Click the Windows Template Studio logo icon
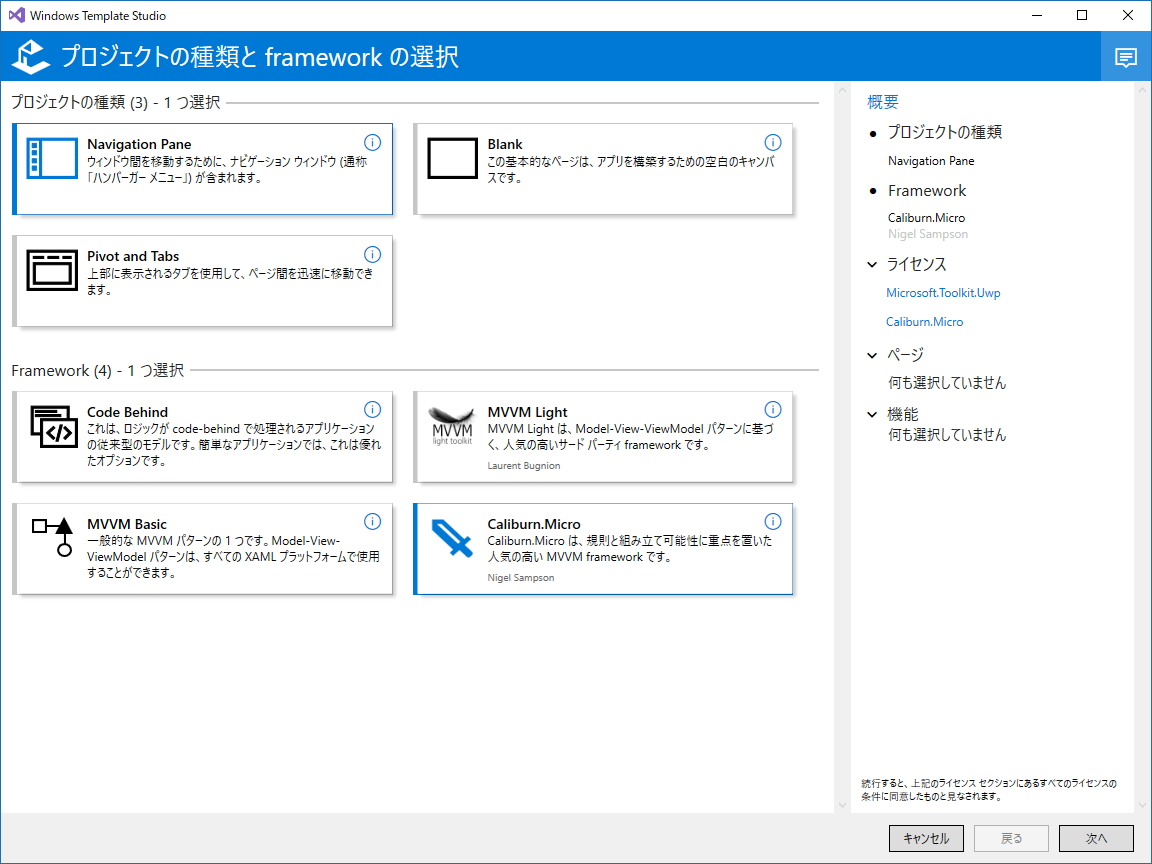The image size is (1152, 864). point(29,57)
